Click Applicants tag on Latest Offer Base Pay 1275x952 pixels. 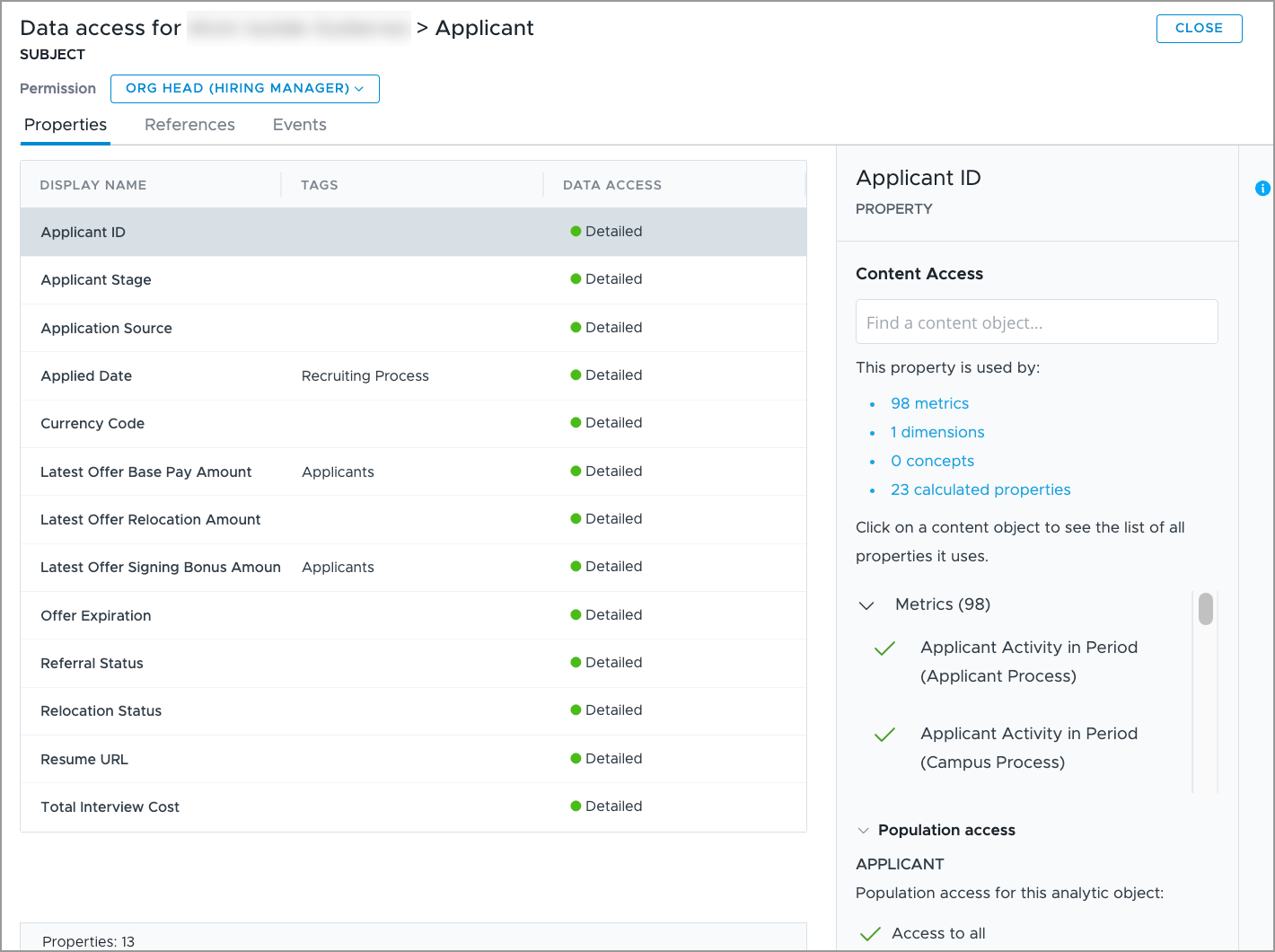pos(338,472)
